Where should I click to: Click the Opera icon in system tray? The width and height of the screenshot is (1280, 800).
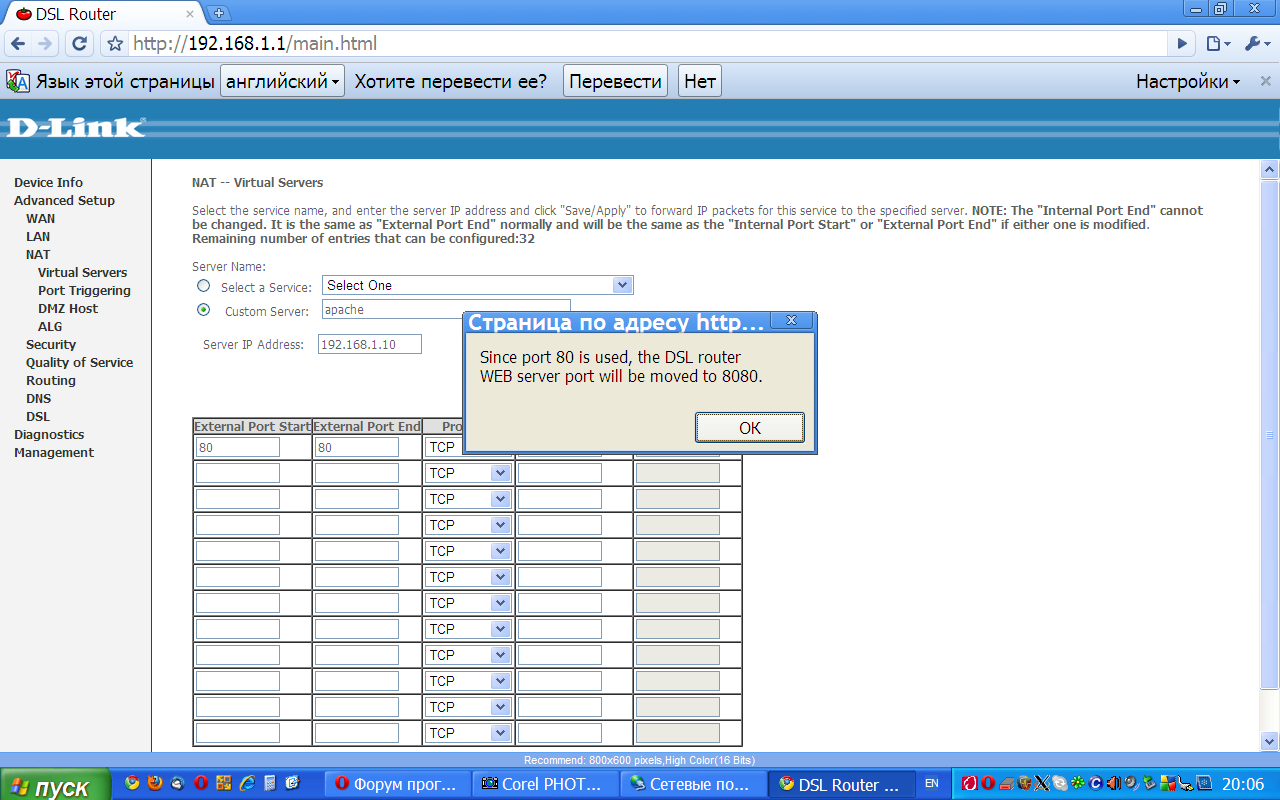point(987,784)
